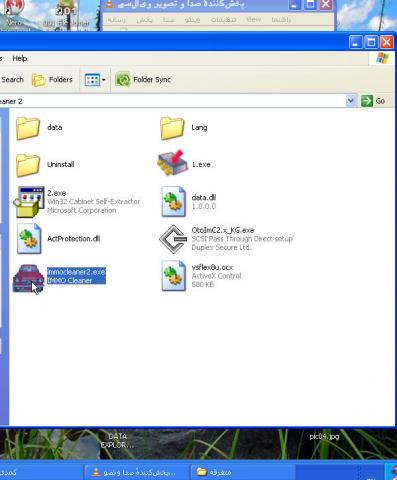
Task: Select the vsflex8u.ocx file icon
Action: 173,276
